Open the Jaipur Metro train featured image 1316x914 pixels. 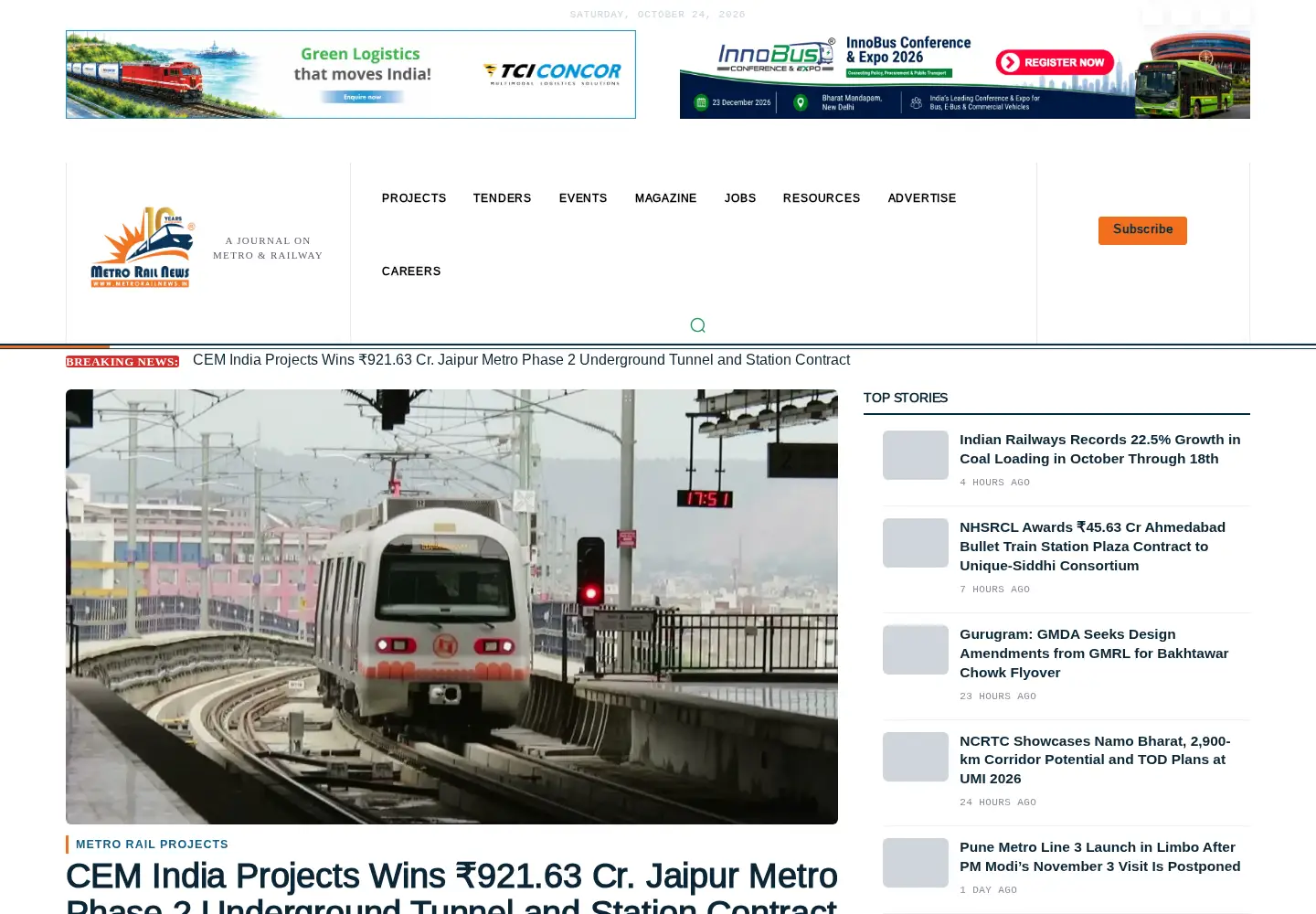pyautogui.click(x=451, y=607)
